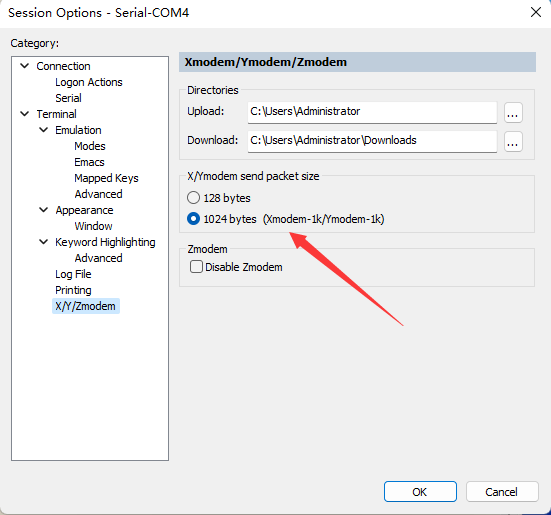Collapse the Appearance subcategory
The height and width of the screenshot is (515, 551).
(44, 210)
